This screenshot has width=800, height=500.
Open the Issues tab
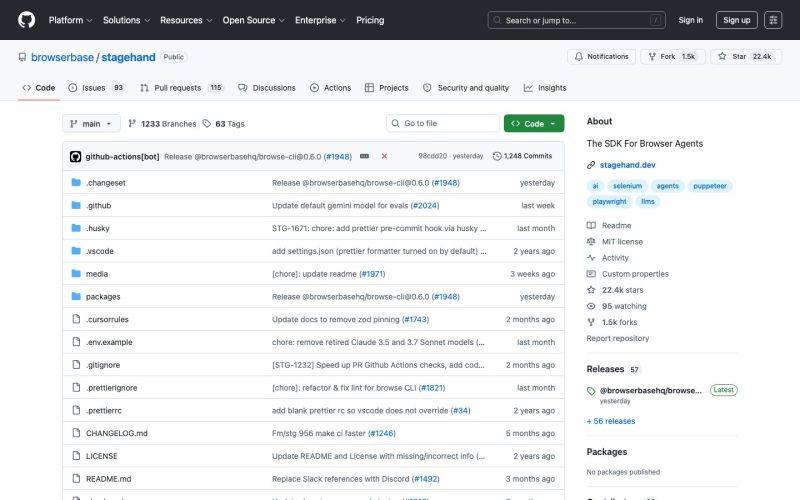(96, 88)
